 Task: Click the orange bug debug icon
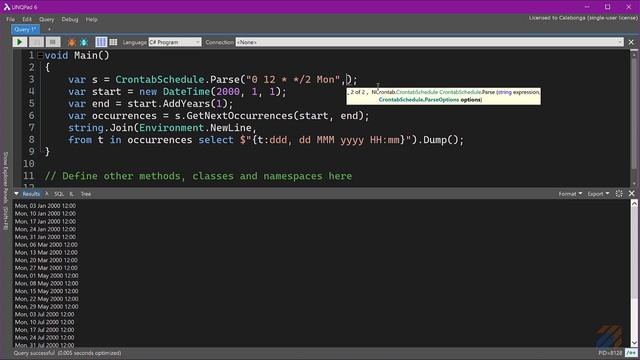click(71, 42)
